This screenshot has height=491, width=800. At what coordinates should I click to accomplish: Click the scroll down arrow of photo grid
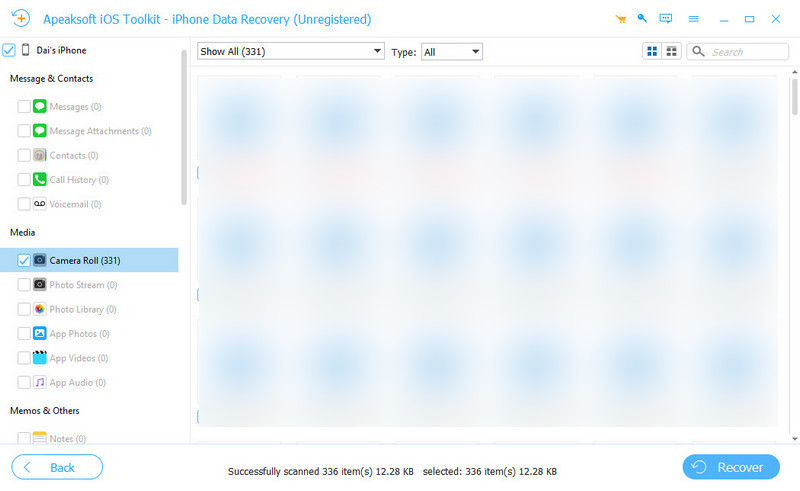click(x=794, y=438)
